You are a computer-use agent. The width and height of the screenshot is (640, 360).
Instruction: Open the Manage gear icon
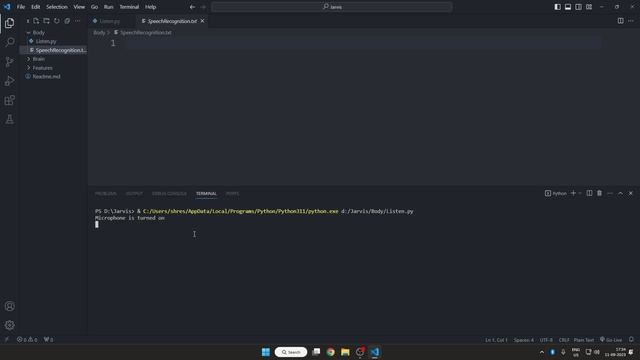(x=9, y=325)
